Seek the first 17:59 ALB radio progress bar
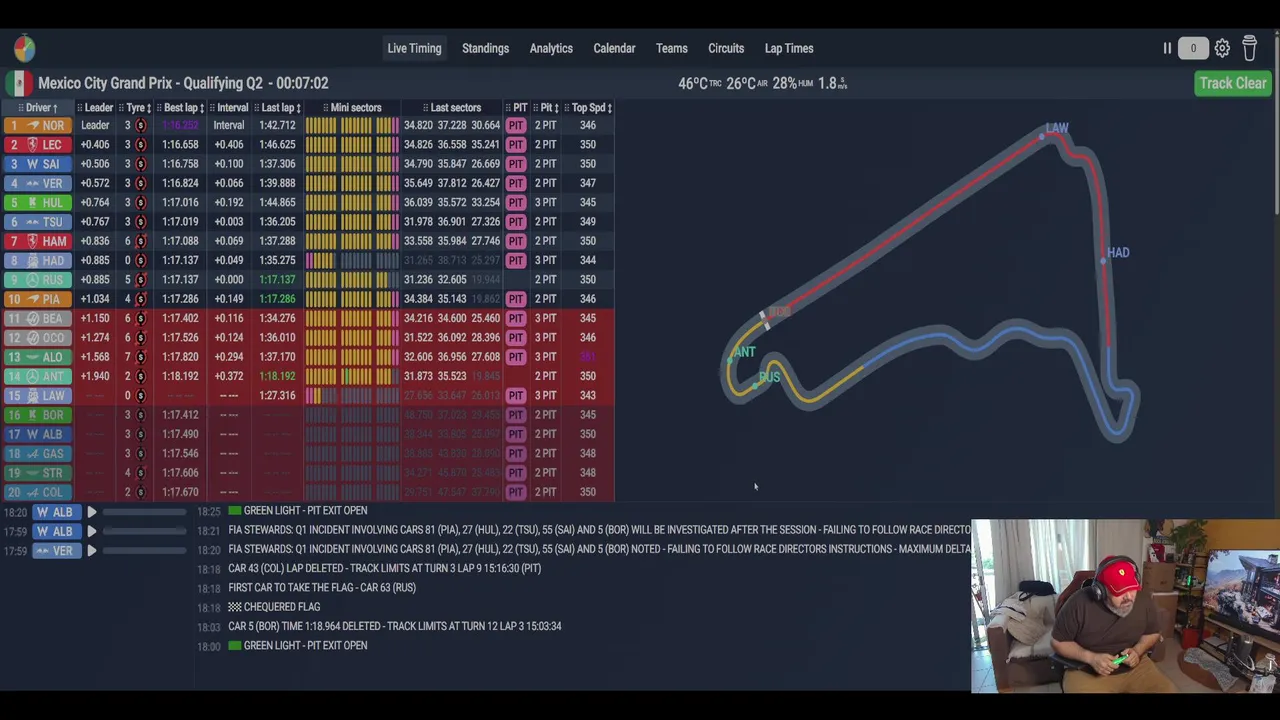The height and width of the screenshot is (720, 1280). coord(145,531)
